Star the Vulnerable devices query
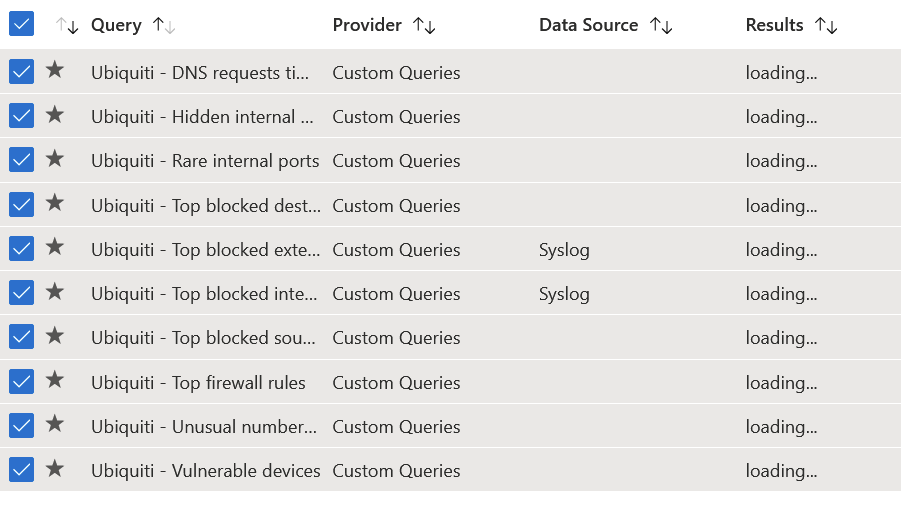This screenshot has width=901, height=522. point(55,469)
